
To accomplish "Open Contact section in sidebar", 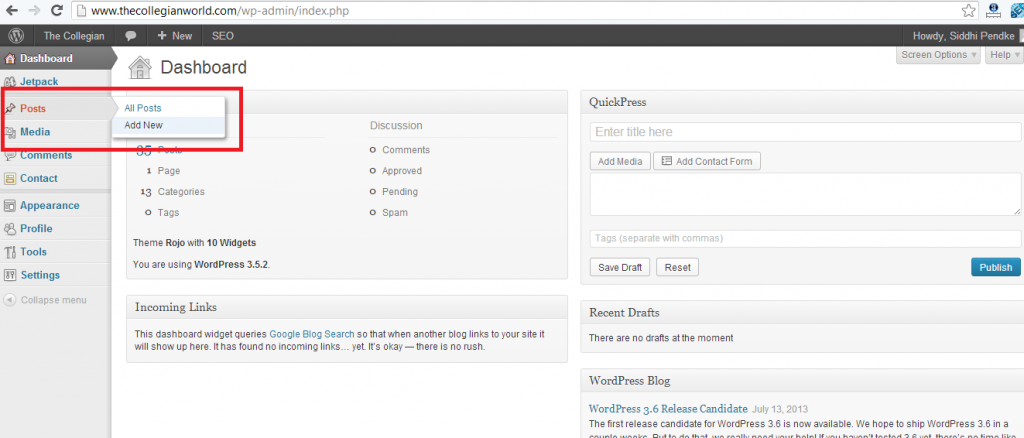I will (x=39, y=178).
